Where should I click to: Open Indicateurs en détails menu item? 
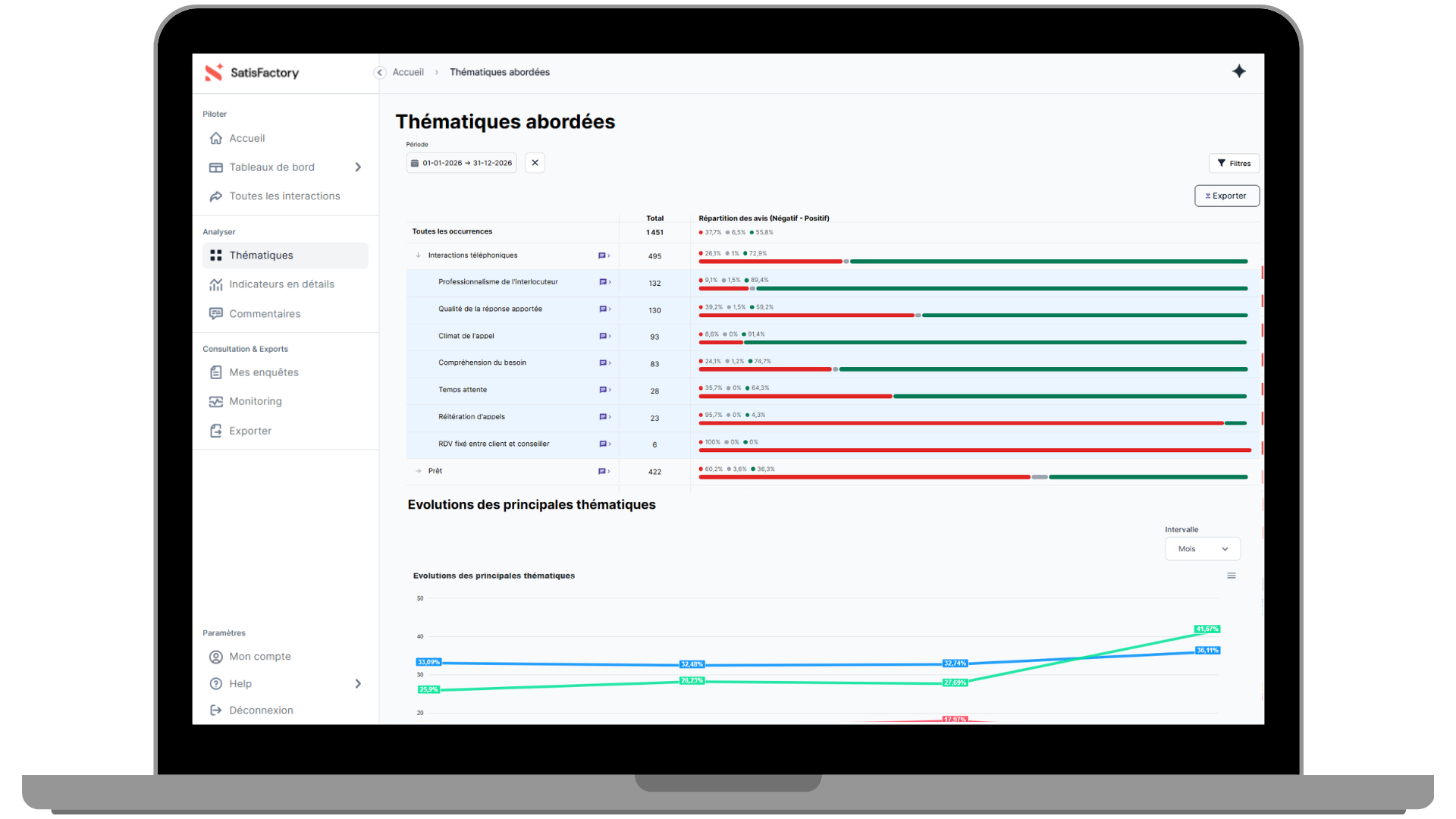(x=281, y=284)
